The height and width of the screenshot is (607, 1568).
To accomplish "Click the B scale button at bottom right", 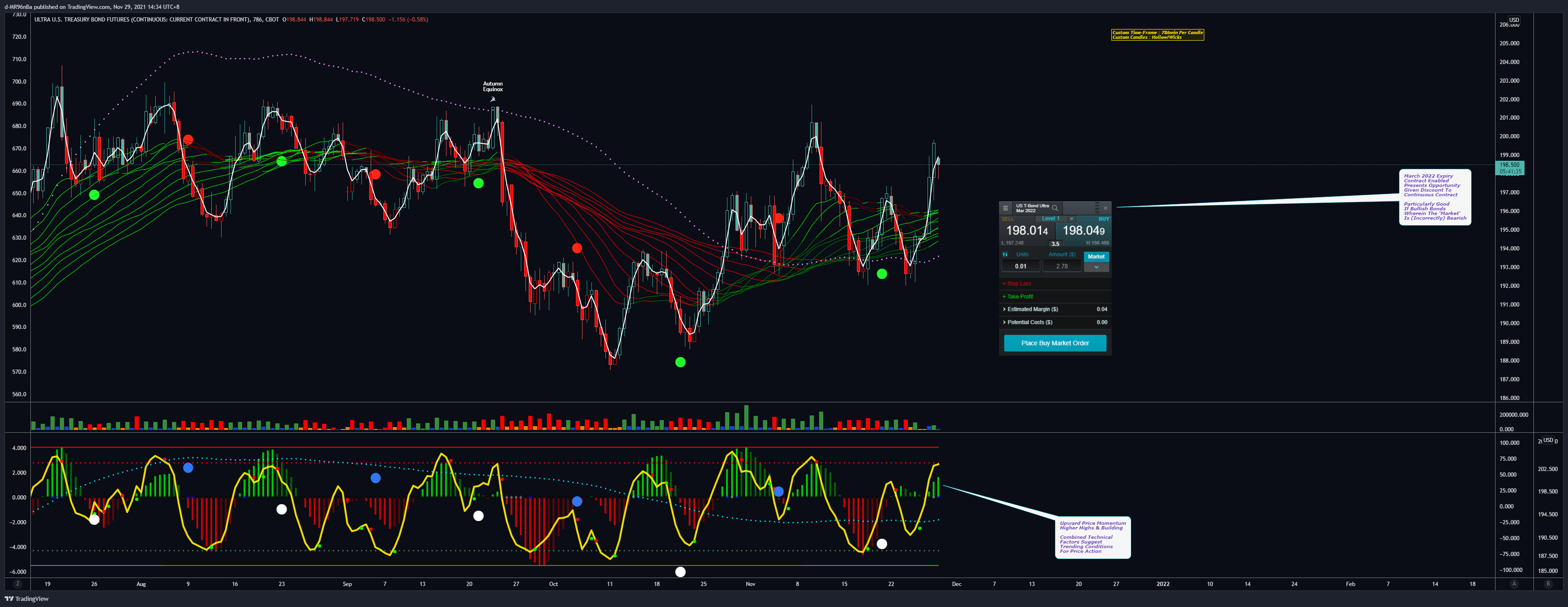I will pyautogui.click(x=1548, y=584).
